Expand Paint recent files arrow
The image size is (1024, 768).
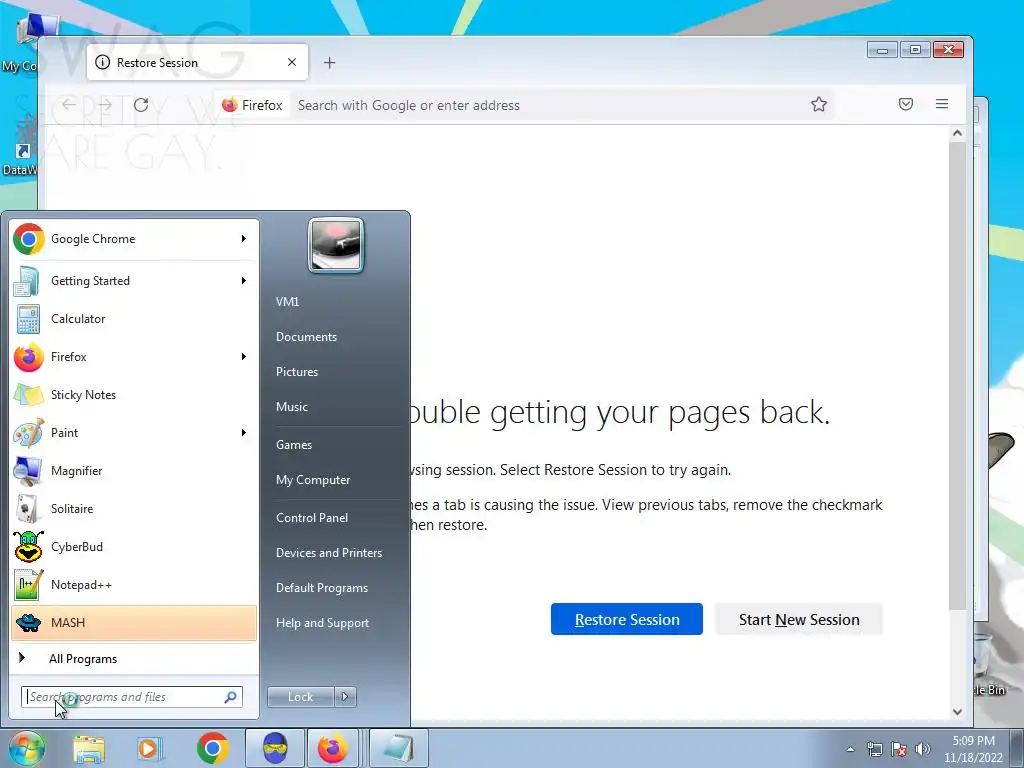(244, 432)
